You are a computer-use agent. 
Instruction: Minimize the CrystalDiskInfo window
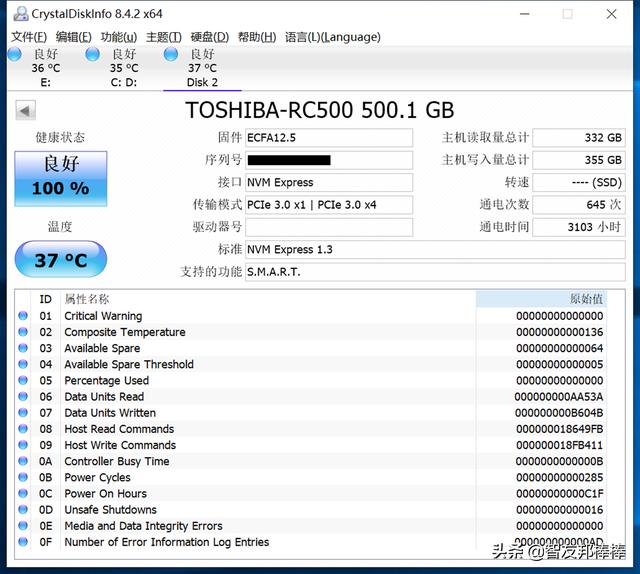pyautogui.click(x=525, y=14)
